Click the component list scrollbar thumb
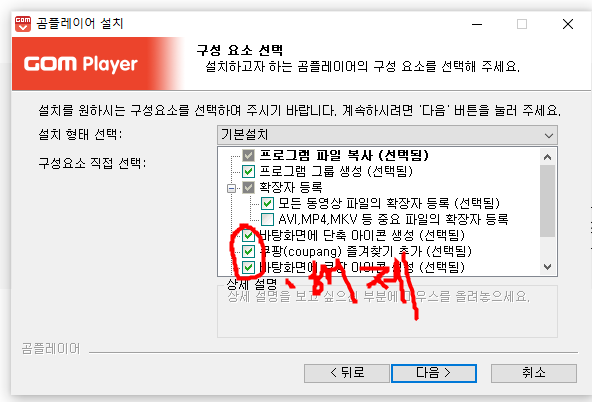 coord(547,201)
